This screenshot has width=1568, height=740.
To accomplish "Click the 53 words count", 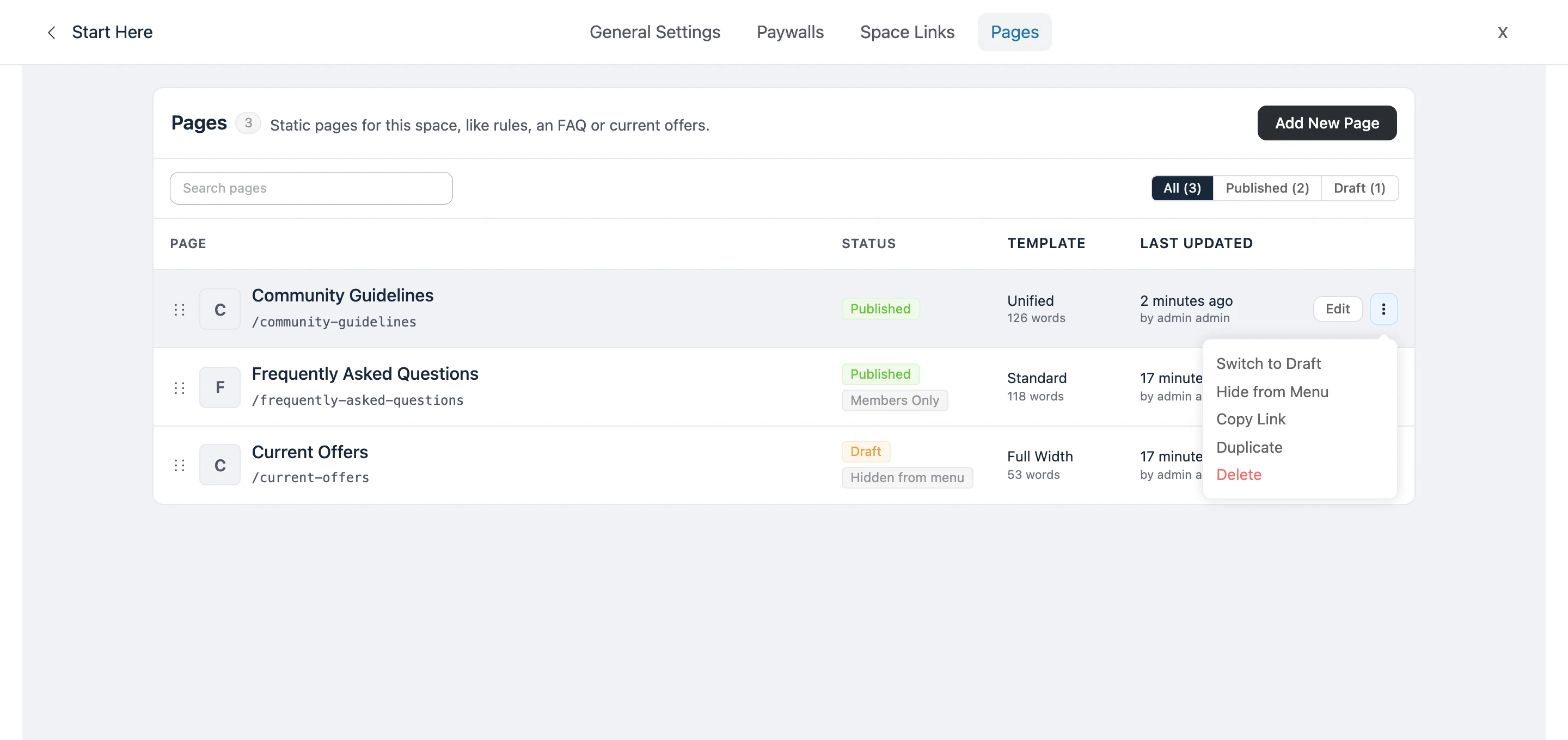I will click(x=1033, y=474).
